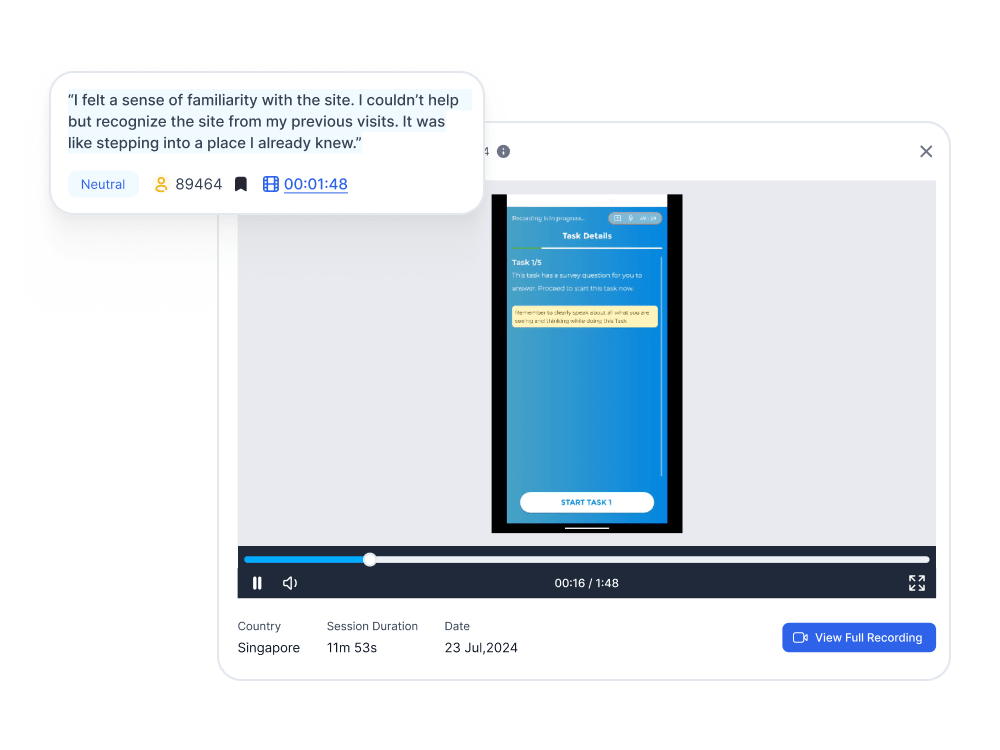Viewport: 1000px width, 750px height.
Task: Click the yellow reminder note in video
Action: [585, 316]
